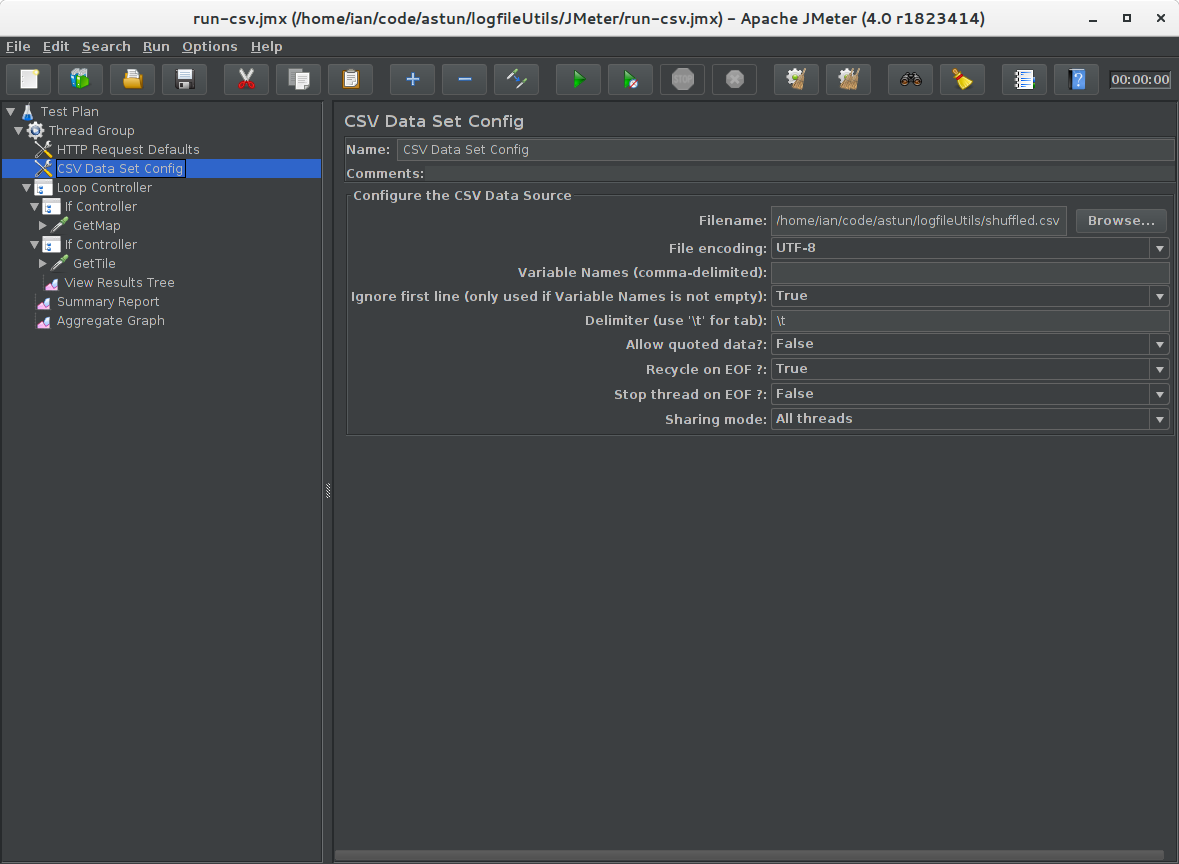Viewport: 1179px width, 864px height.
Task: Open the Search menu
Action: (106, 47)
